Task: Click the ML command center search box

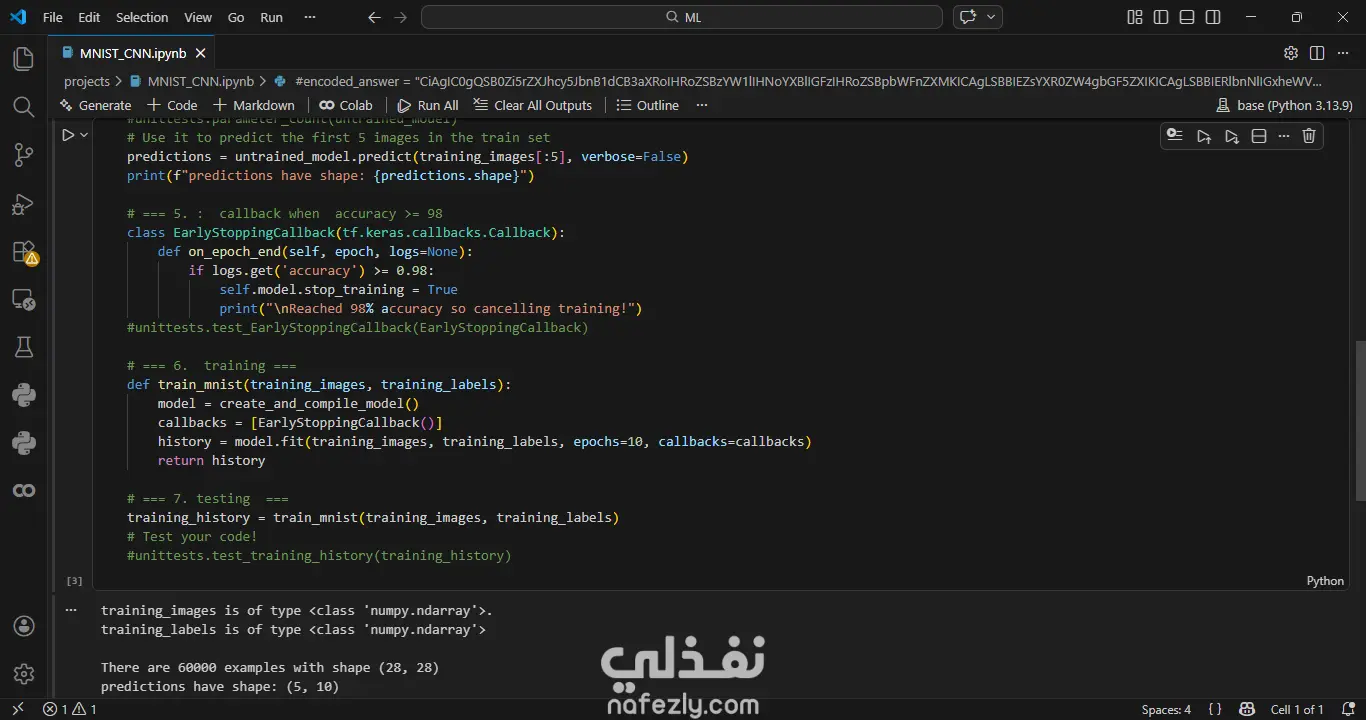Action: 682,17
